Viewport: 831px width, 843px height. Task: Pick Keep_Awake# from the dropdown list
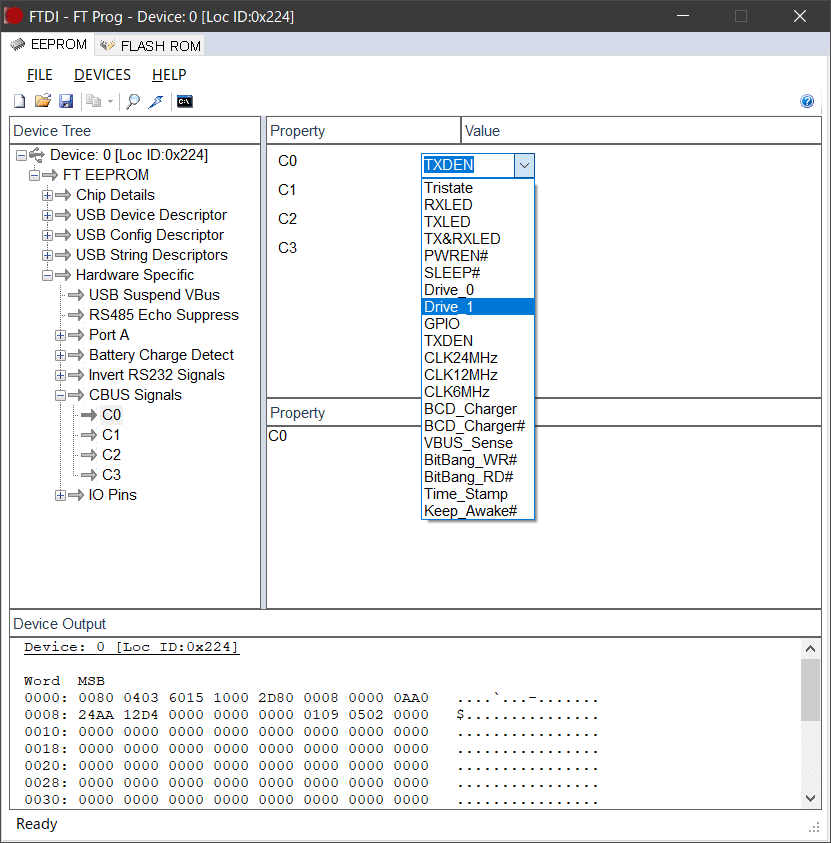pos(470,511)
